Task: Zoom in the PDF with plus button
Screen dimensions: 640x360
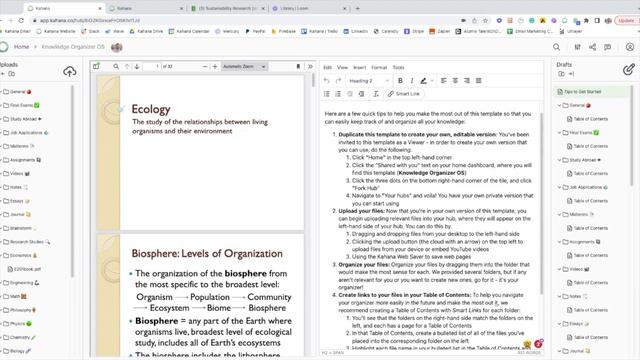Action: click(215, 67)
